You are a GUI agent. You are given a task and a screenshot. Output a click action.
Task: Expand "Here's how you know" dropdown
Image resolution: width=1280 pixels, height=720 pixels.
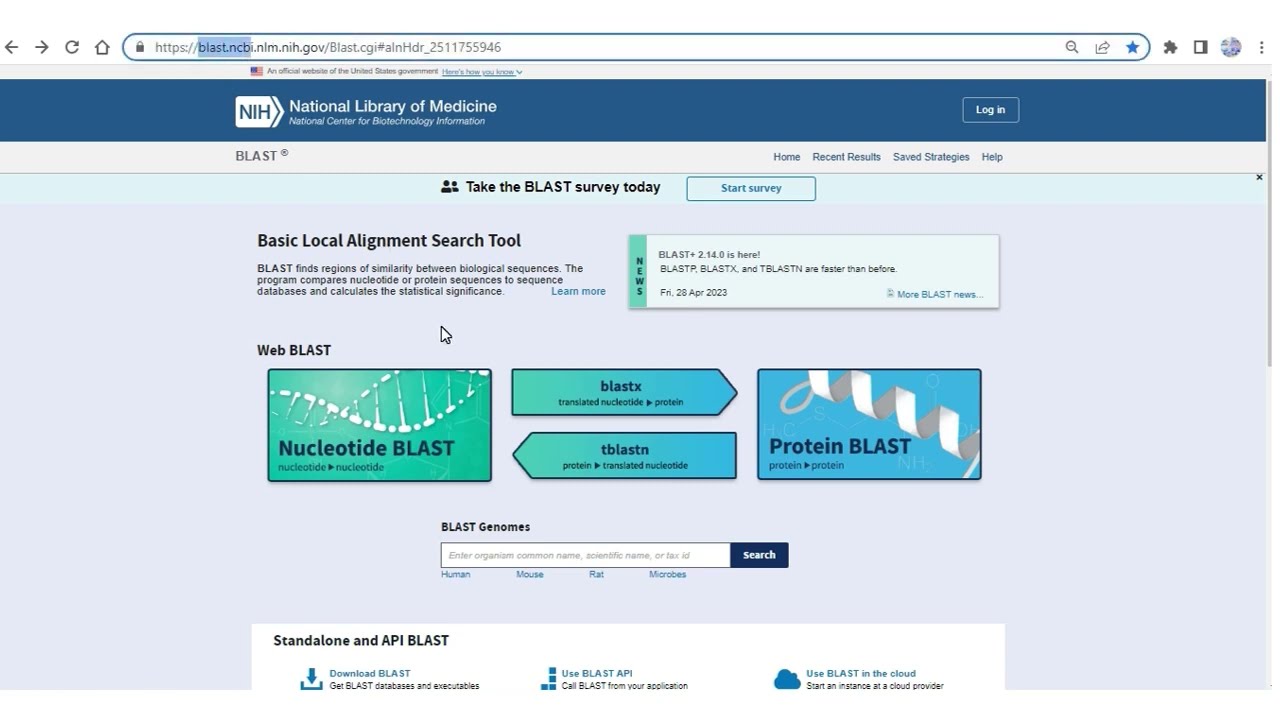point(482,72)
